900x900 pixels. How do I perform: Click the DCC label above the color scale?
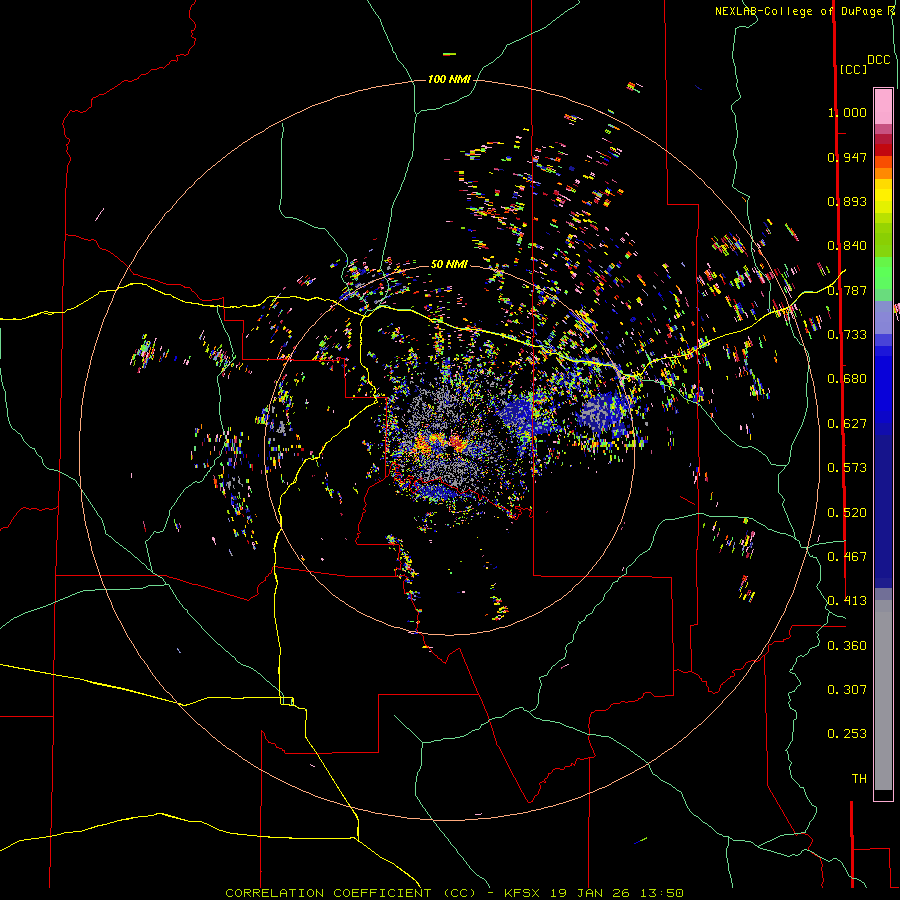pyautogui.click(x=878, y=60)
